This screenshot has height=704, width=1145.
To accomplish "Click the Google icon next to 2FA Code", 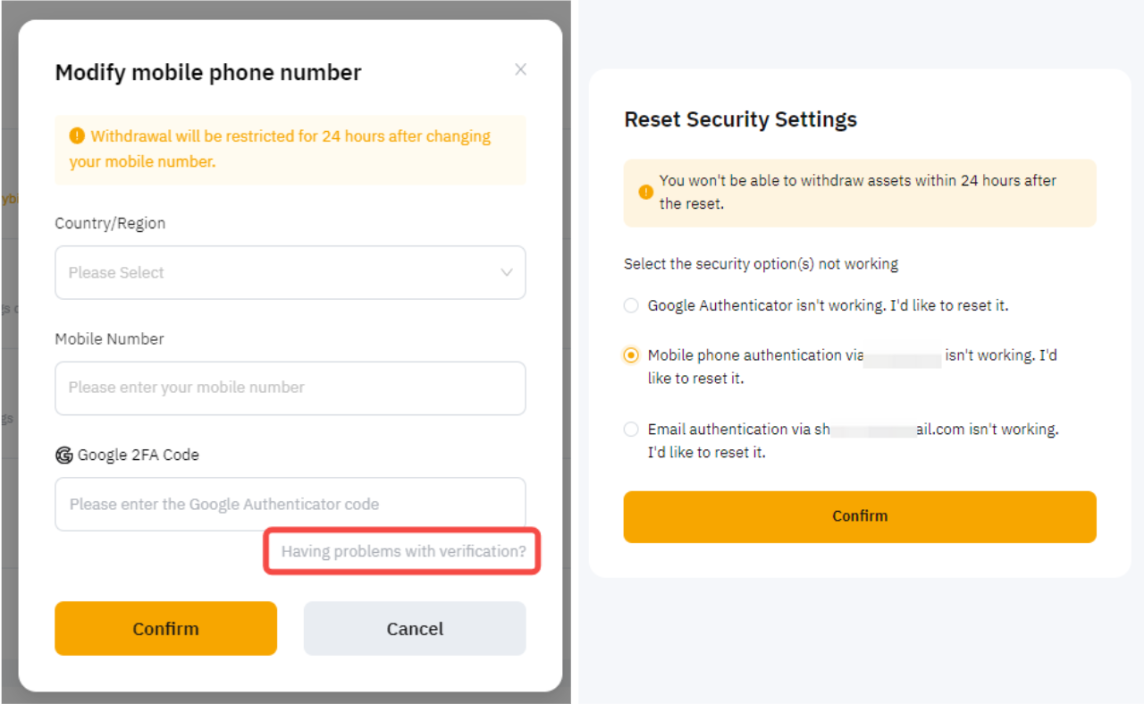I will [64, 455].
